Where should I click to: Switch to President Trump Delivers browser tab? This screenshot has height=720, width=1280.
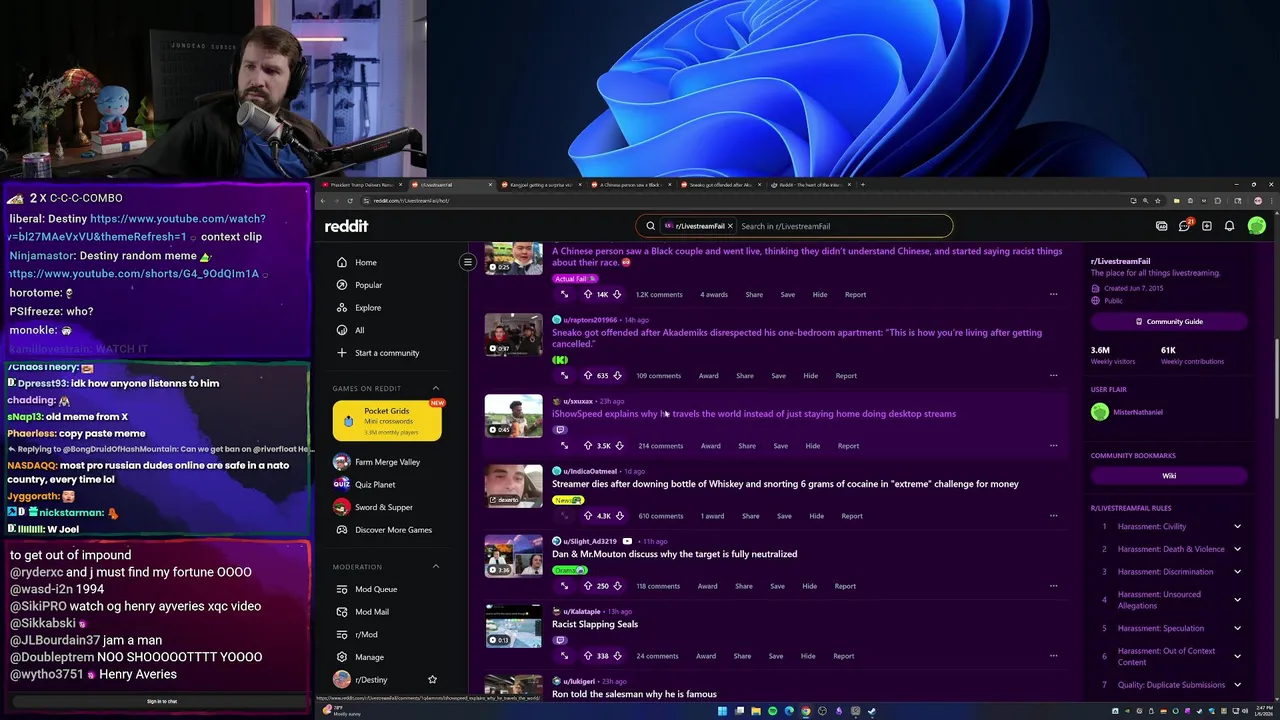(360, 185)
